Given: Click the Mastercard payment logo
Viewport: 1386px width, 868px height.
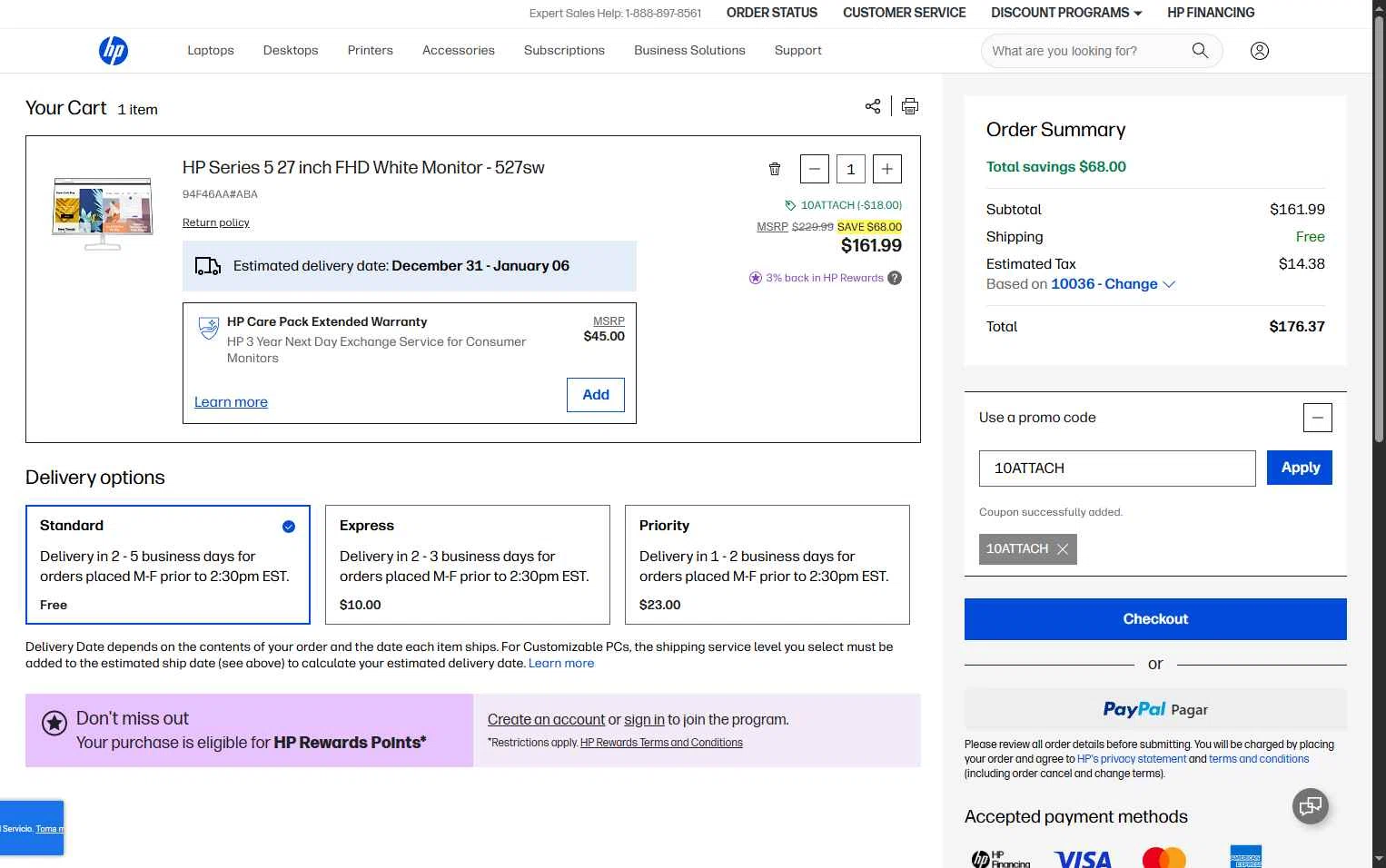Looking at the screenshot, I should click(1164, 858).
